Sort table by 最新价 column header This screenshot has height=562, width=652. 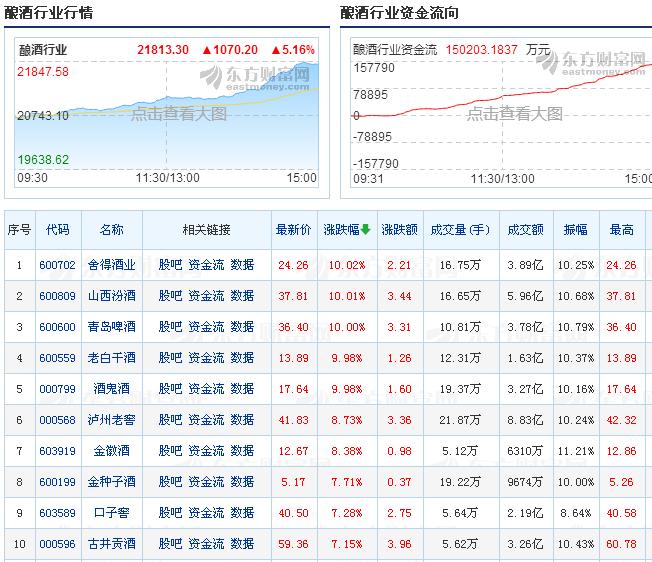(294, 229)
